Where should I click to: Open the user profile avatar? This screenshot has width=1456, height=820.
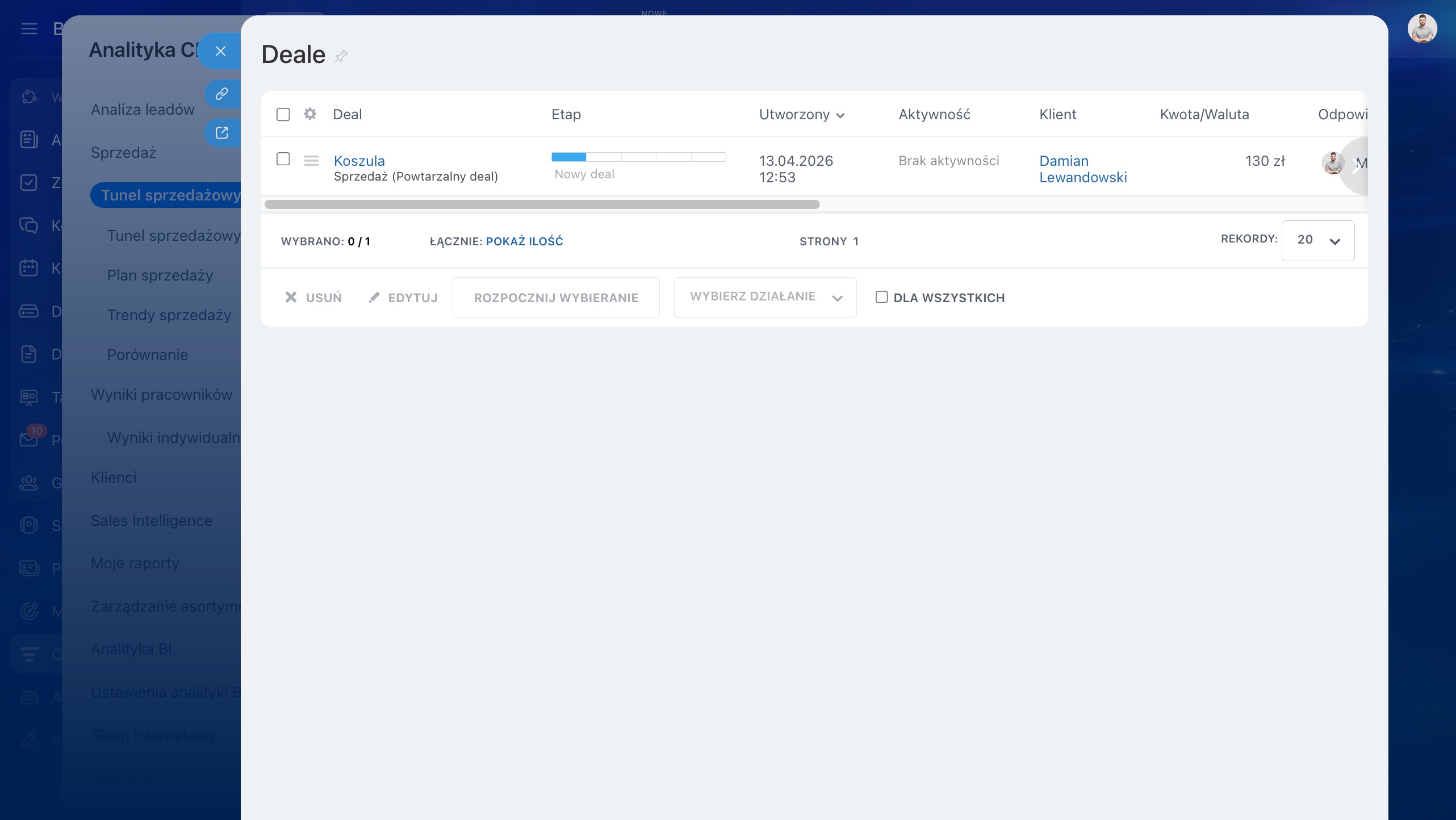pyautogui.click(x=1421, y=28)
